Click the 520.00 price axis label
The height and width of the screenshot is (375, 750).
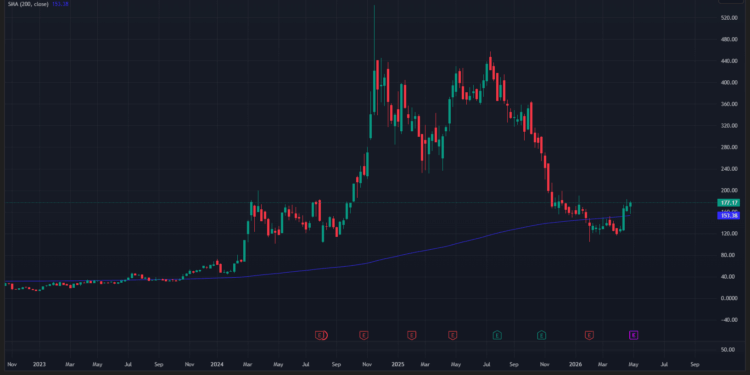[x=728, y=18]
